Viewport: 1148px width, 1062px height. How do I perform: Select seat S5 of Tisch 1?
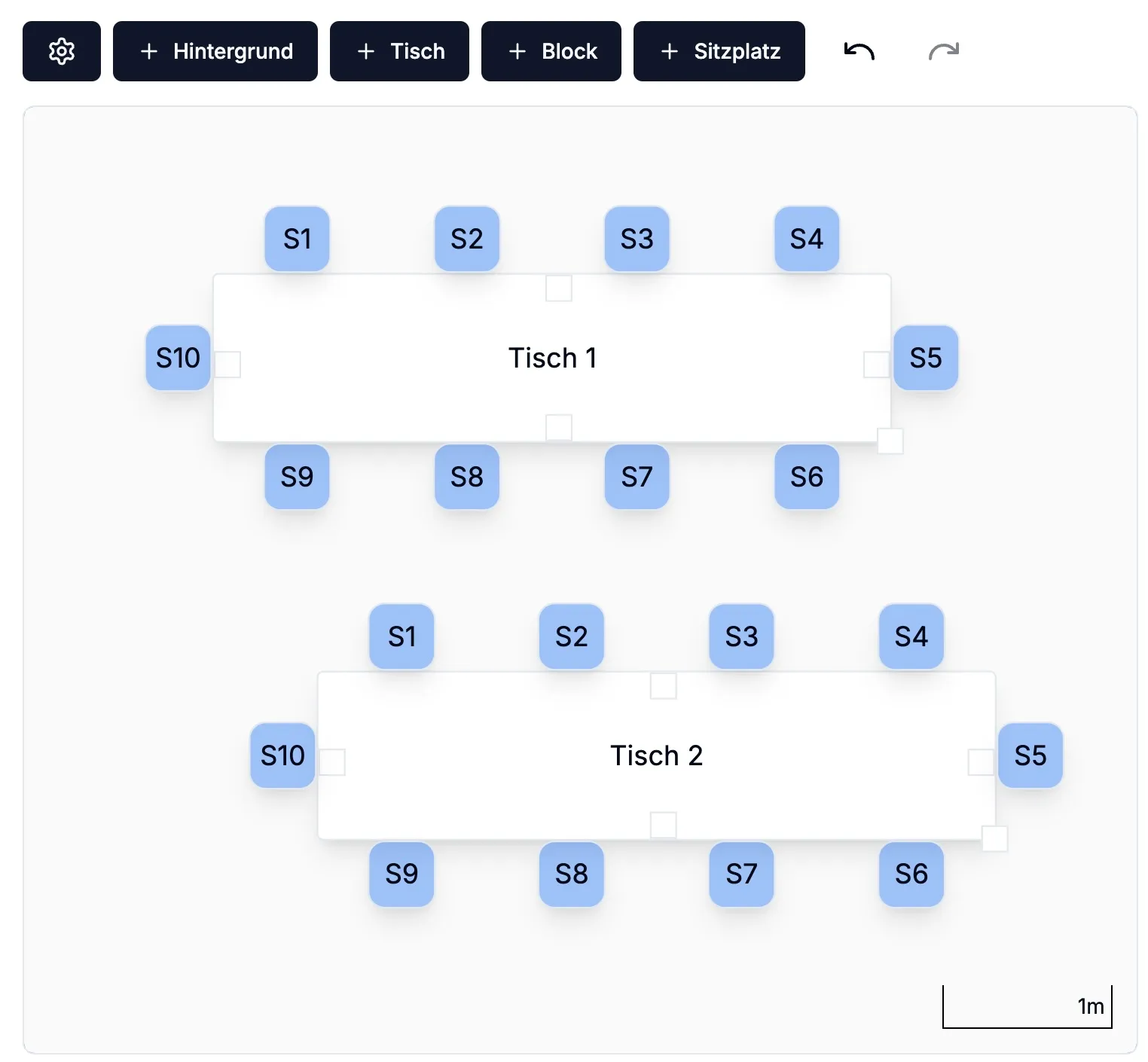(926, 358)
